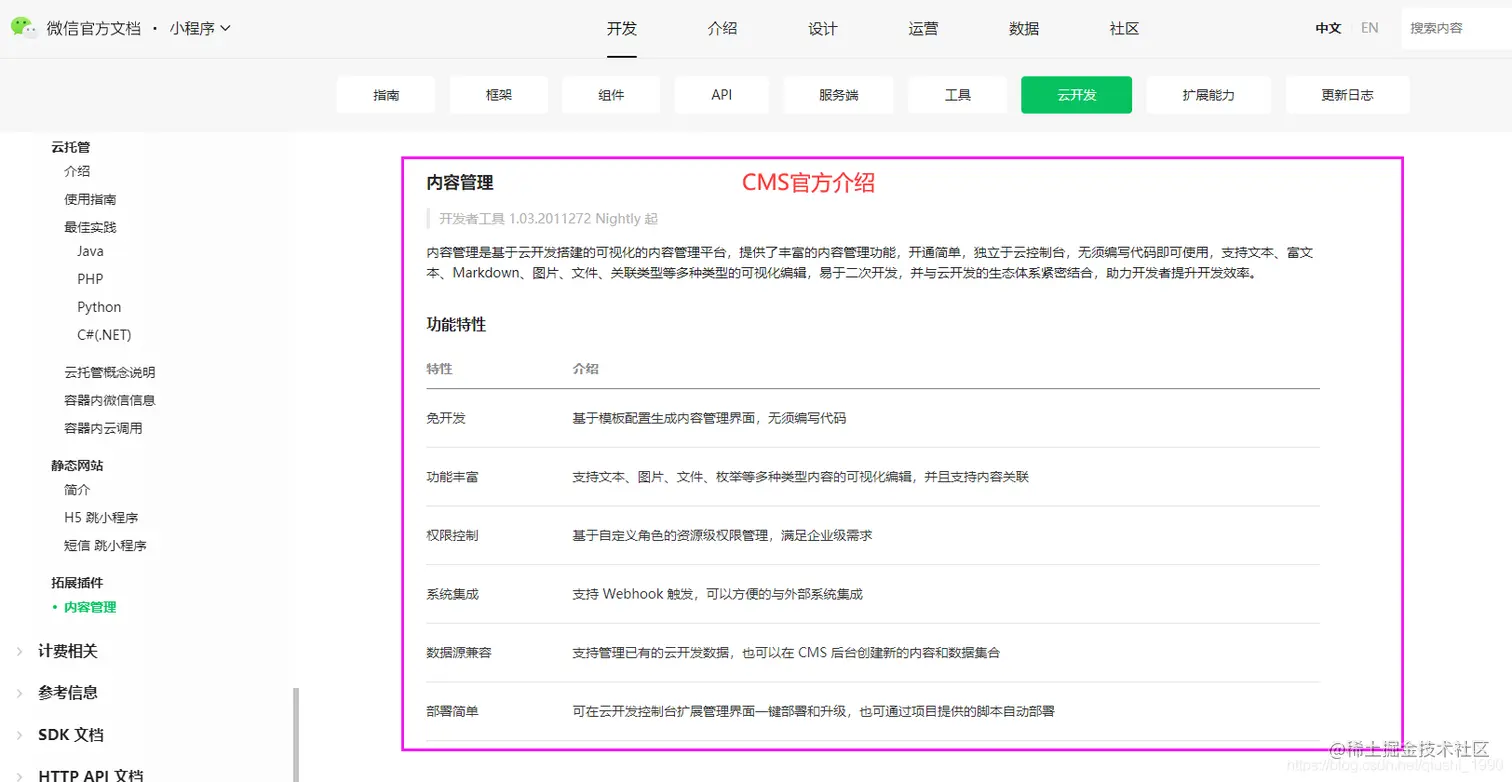Click the 免开发 table row label
The image size is (1512, 782).
[446, 418]
